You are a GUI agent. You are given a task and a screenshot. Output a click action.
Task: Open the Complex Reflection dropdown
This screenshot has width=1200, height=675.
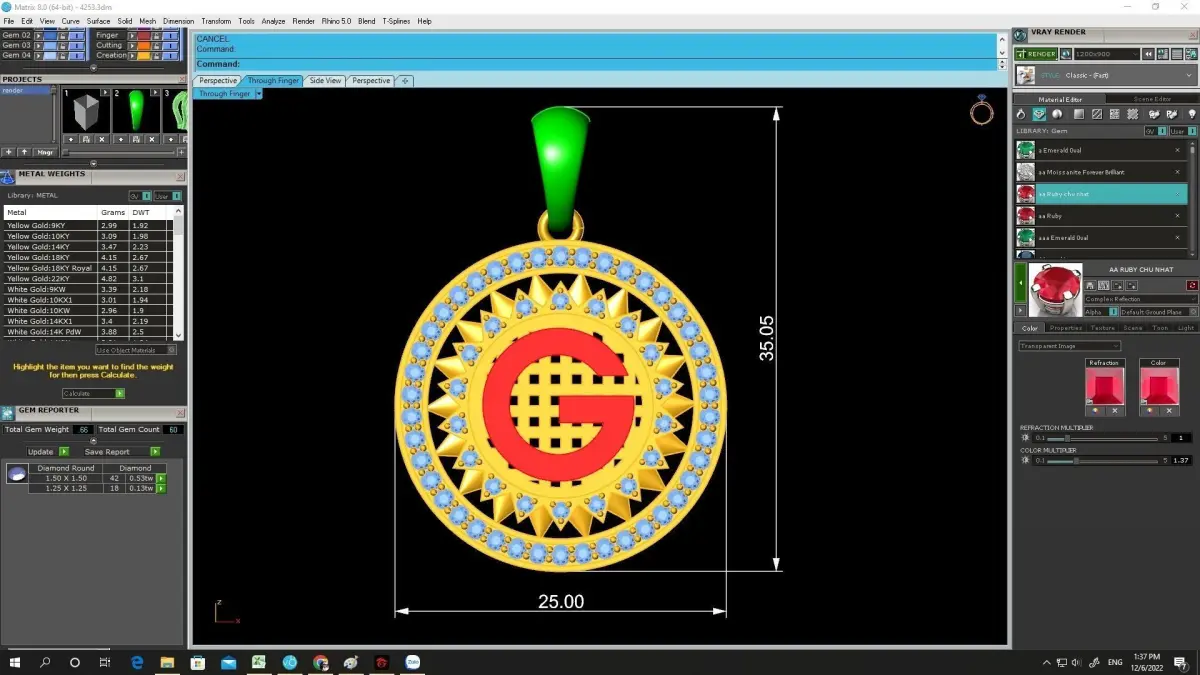click(x=1141, y=299)
